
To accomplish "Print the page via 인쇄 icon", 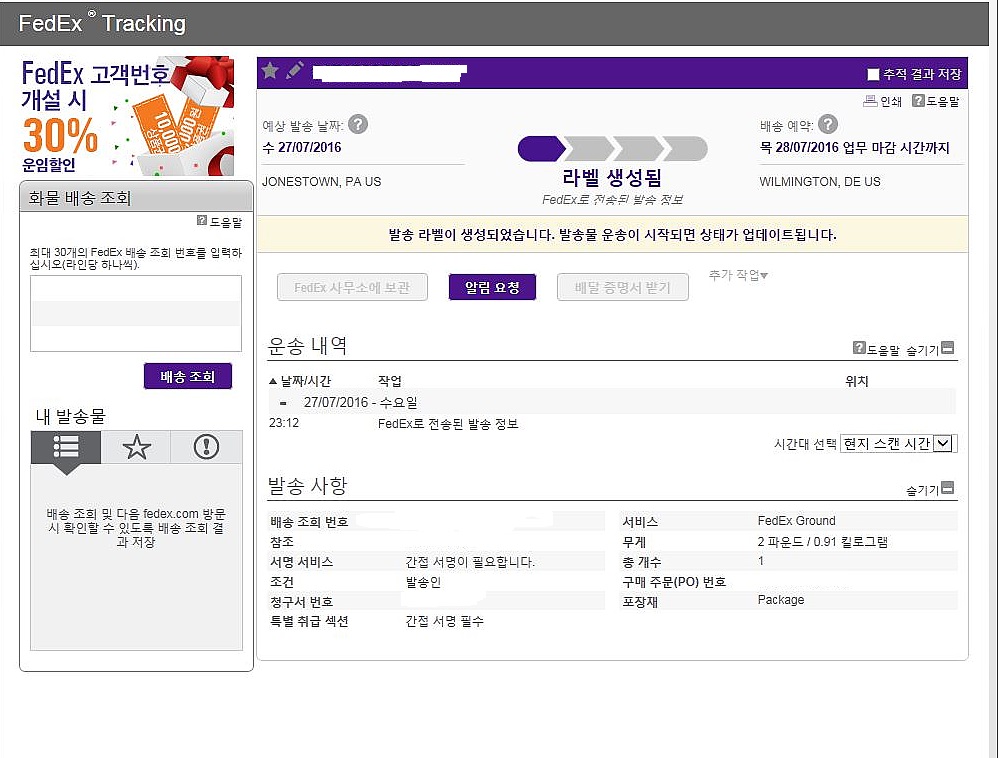I will tap(882, 101).
